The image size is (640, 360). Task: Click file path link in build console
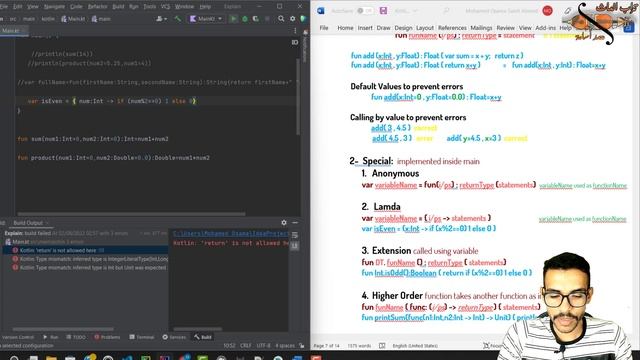[x=231, y=234]
